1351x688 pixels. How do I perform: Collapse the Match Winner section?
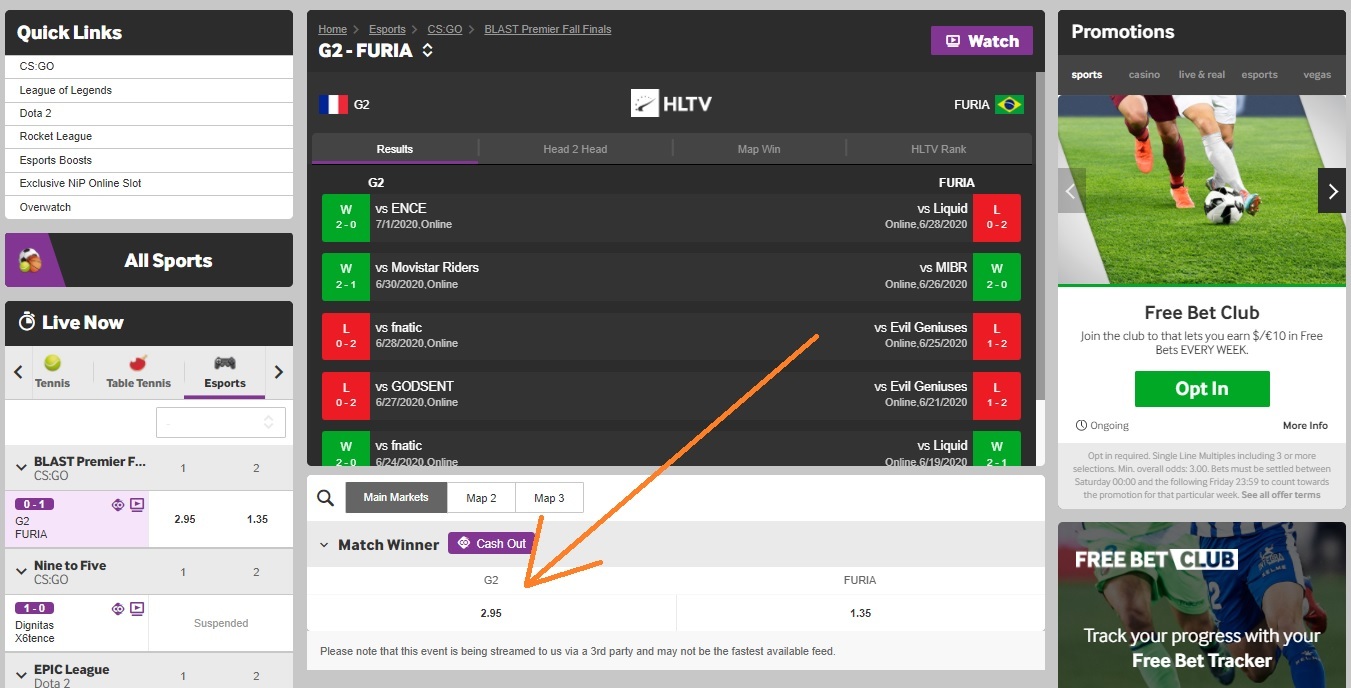coord(324,545)
